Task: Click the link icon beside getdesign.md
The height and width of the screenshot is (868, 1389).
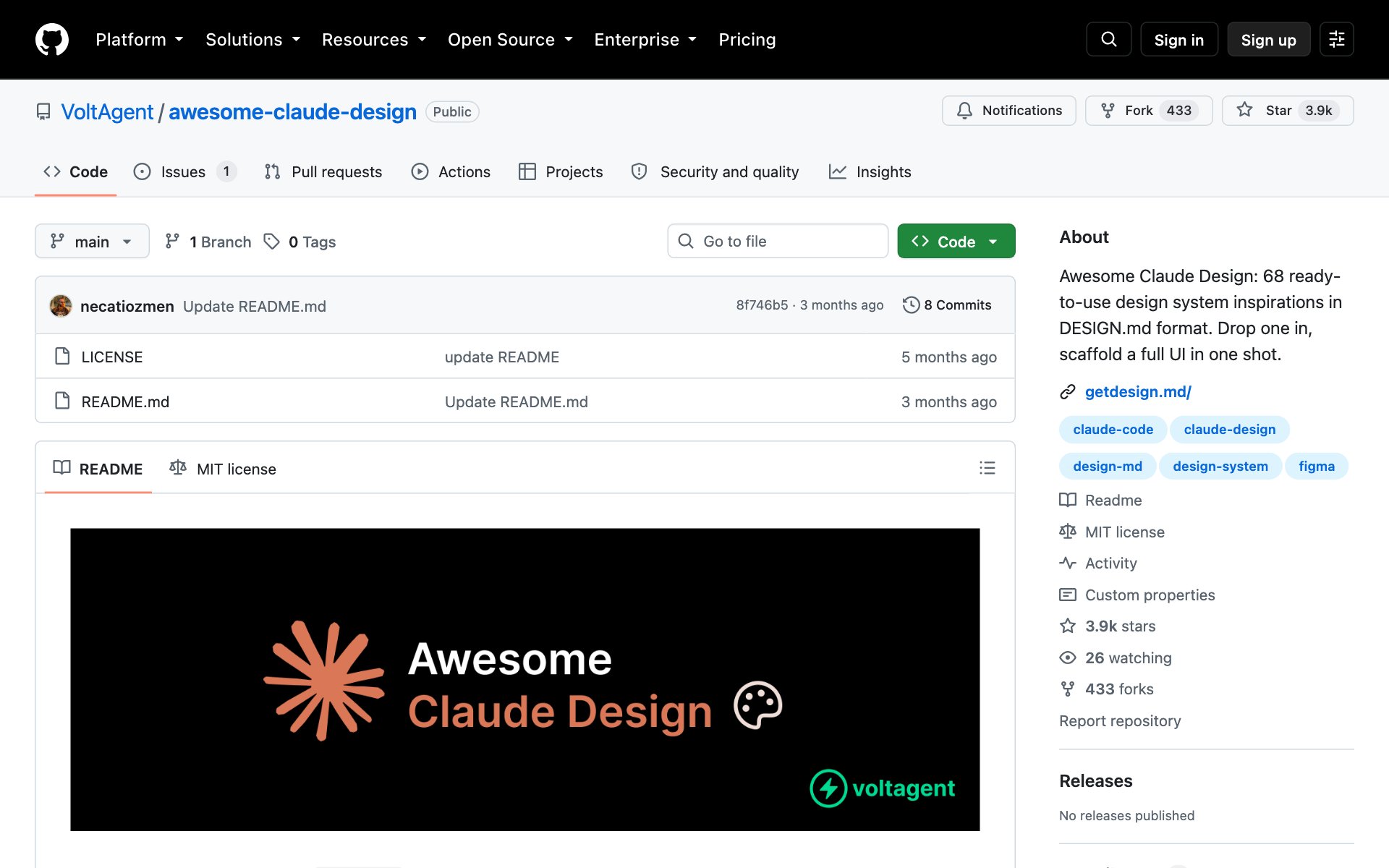Action: tap(1067, 391)
